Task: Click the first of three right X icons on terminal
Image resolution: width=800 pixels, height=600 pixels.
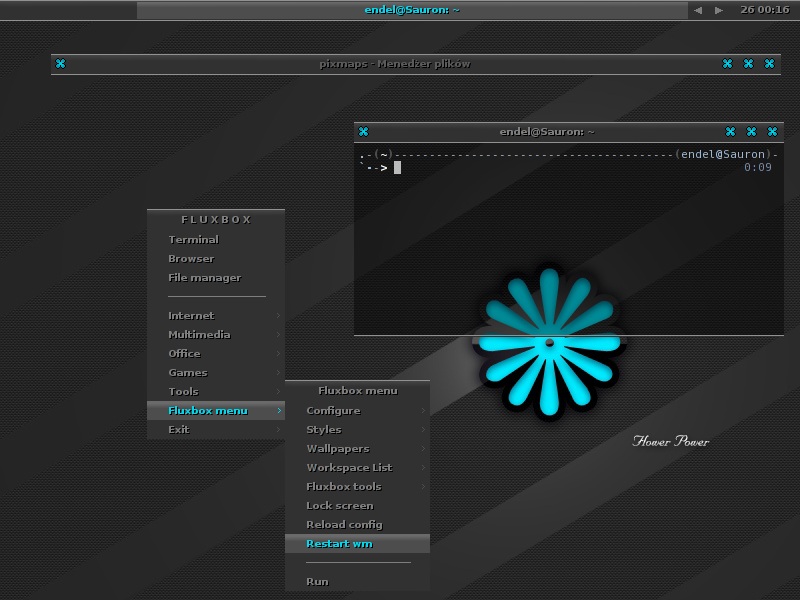Action: tap(731, 132)
